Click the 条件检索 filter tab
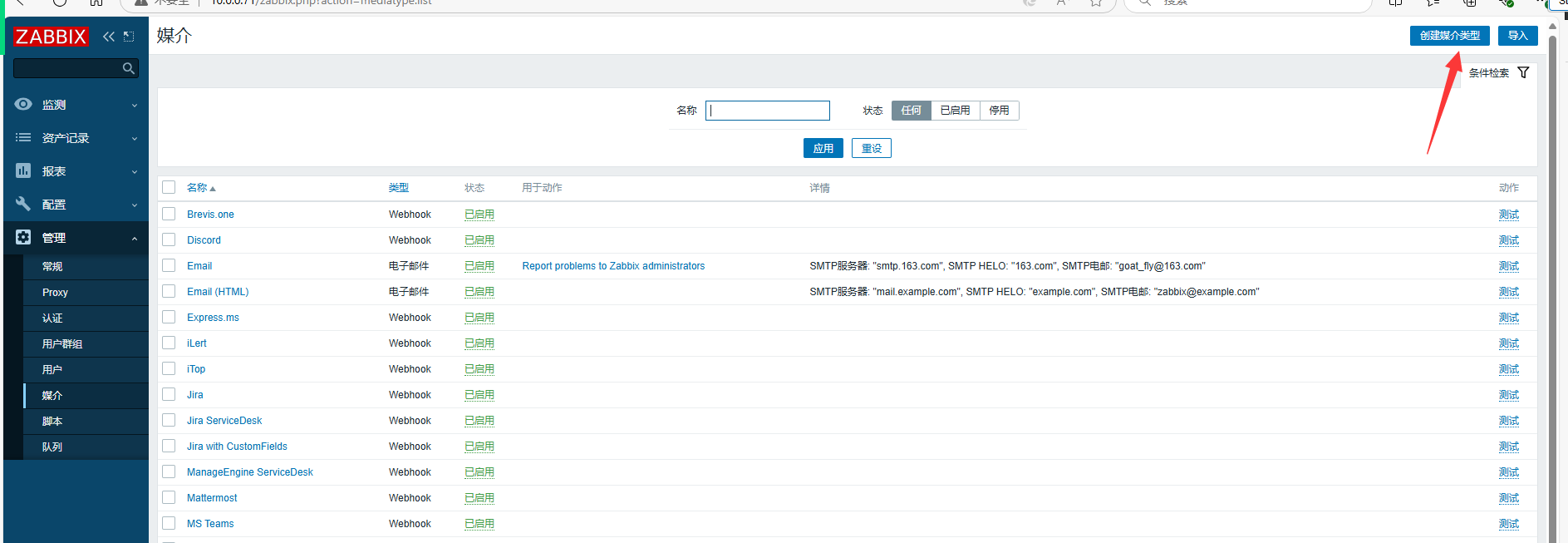 click(1498, 72)
